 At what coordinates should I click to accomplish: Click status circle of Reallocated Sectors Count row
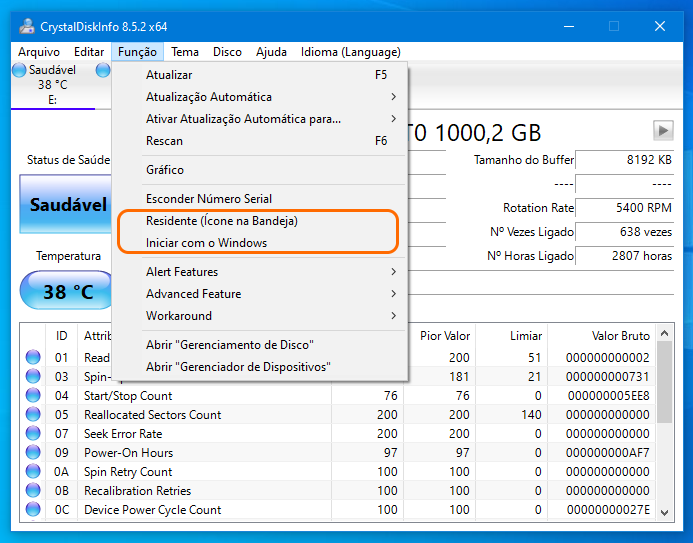point(33,414)
